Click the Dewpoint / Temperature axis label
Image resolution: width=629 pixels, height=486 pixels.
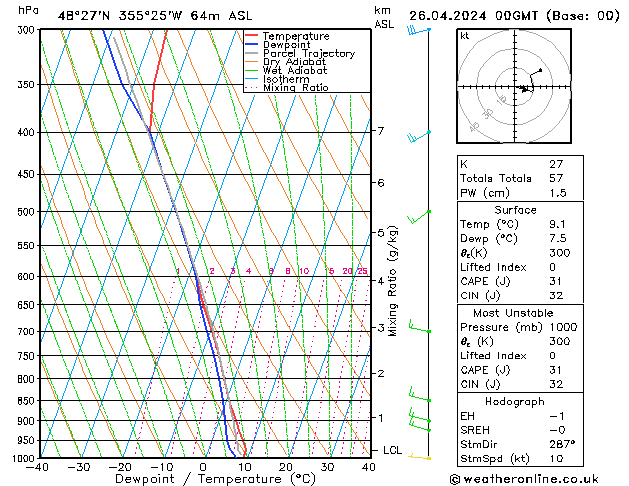(x=202, y=478)
